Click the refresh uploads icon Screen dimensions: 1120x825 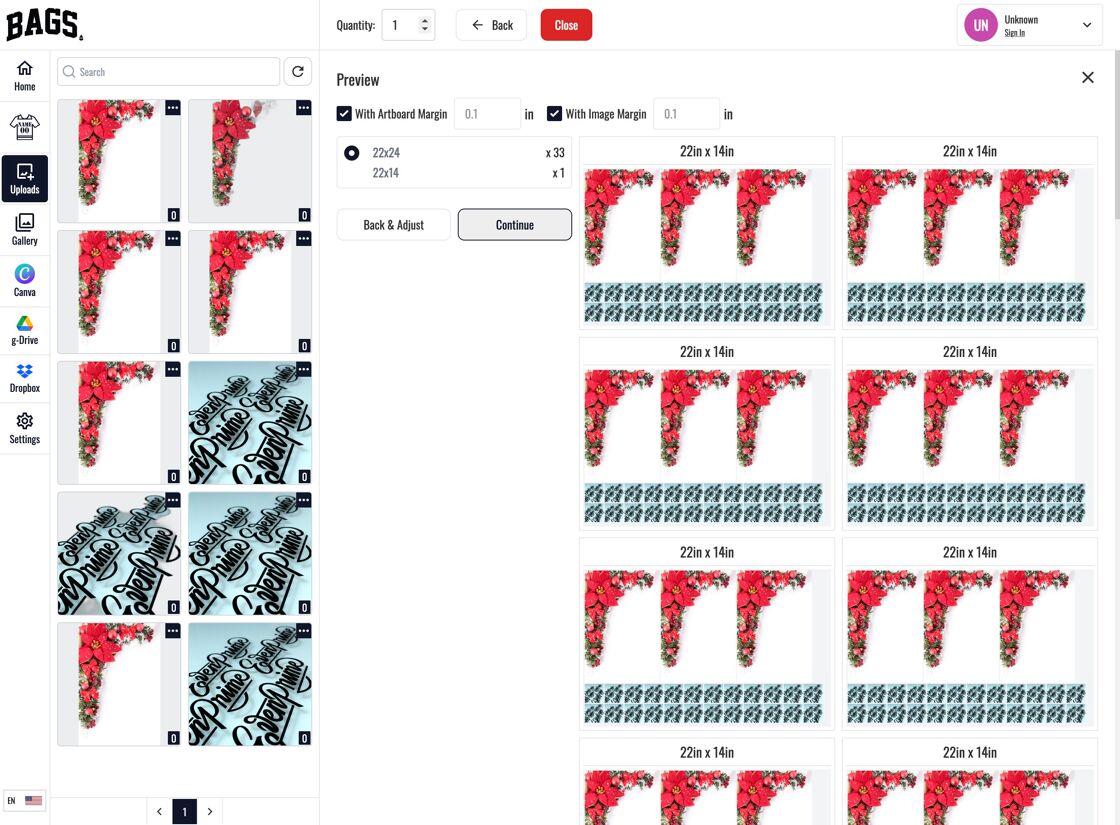click(298, 71)
